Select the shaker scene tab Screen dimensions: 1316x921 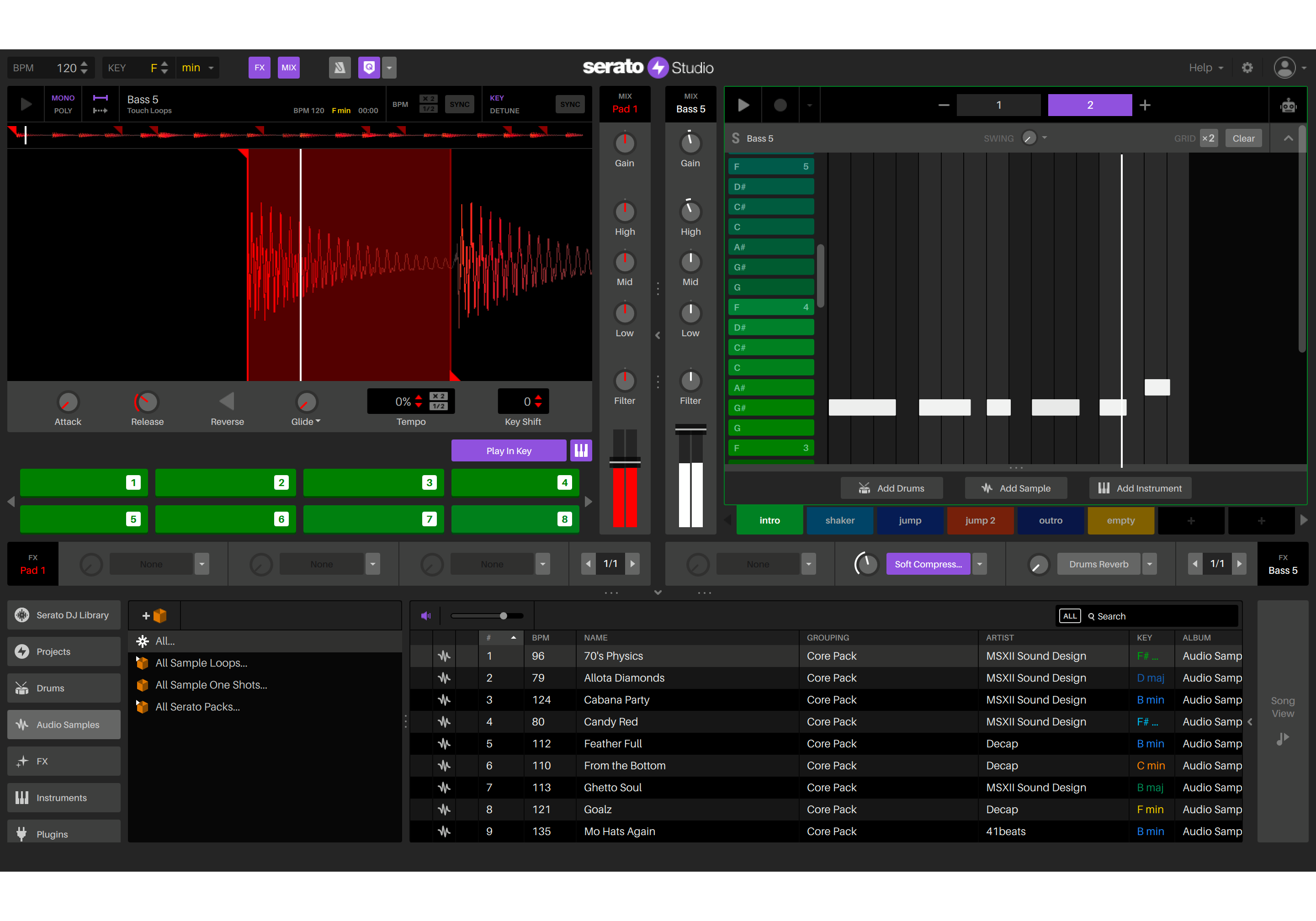pos(840,520)
